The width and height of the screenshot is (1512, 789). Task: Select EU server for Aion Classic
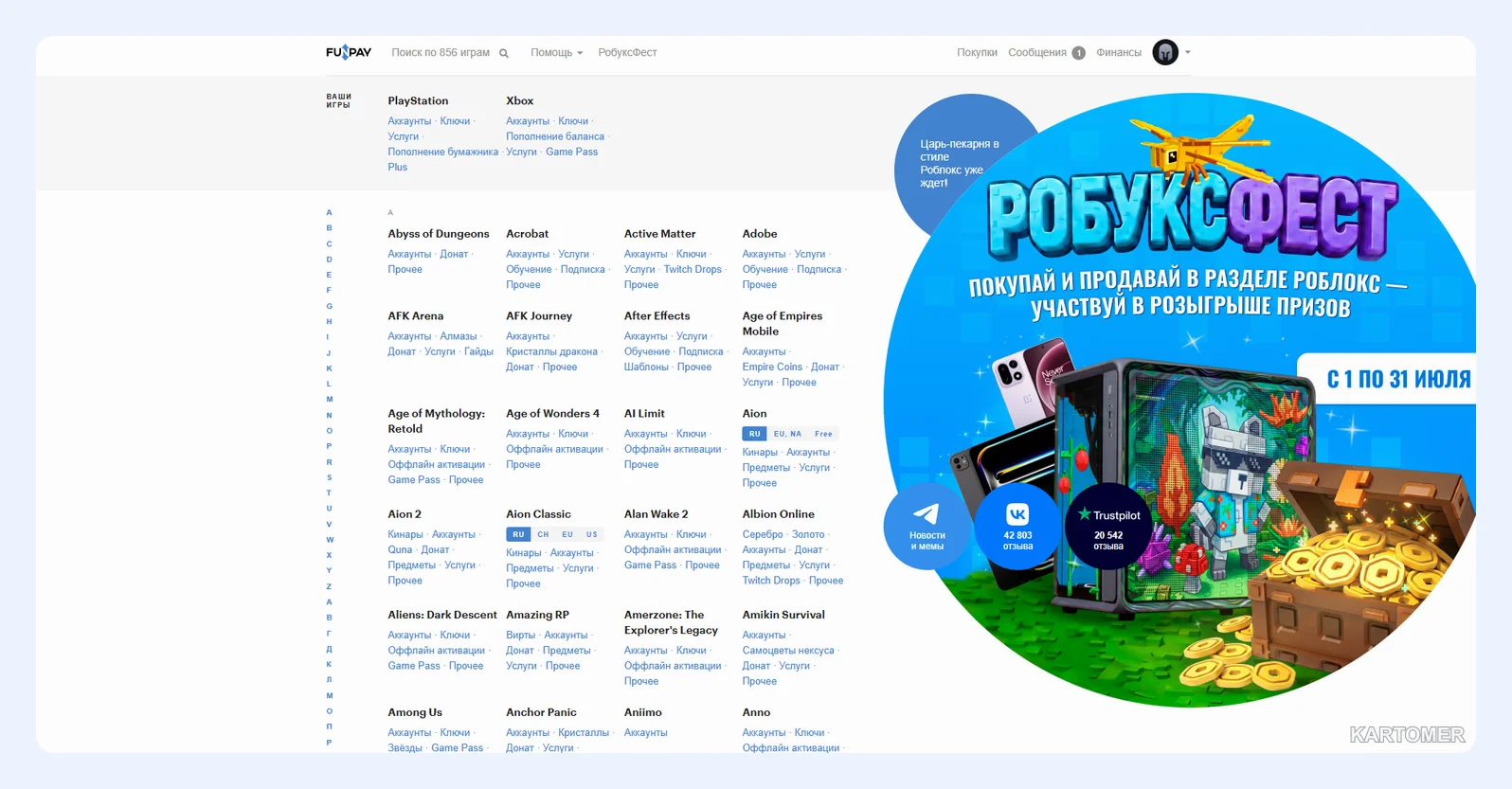567,534
